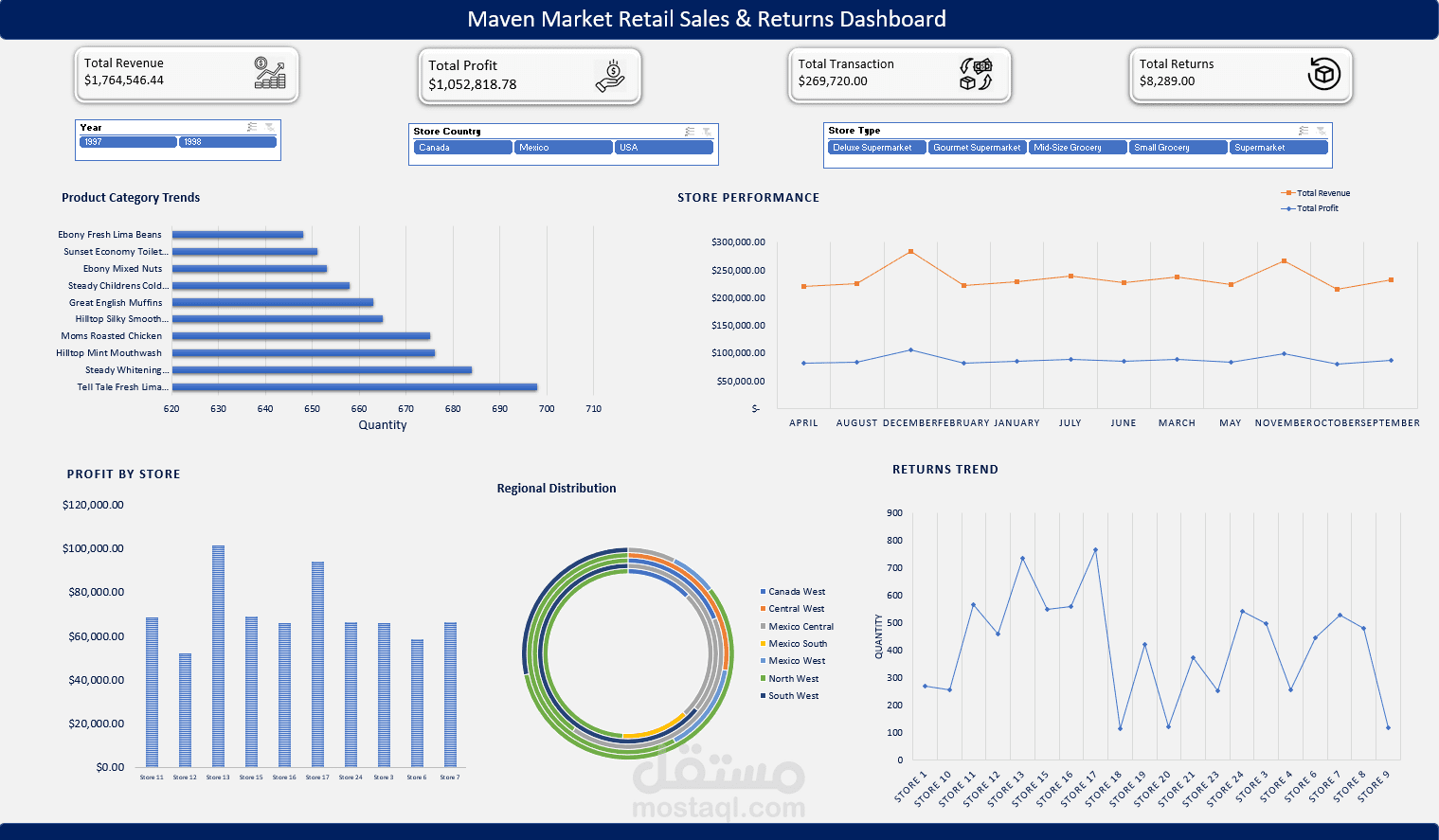Screen dimensions: 1439x840
Task: Click the Hilltop Mint Mouthwash label
Action: coord(109,353)
